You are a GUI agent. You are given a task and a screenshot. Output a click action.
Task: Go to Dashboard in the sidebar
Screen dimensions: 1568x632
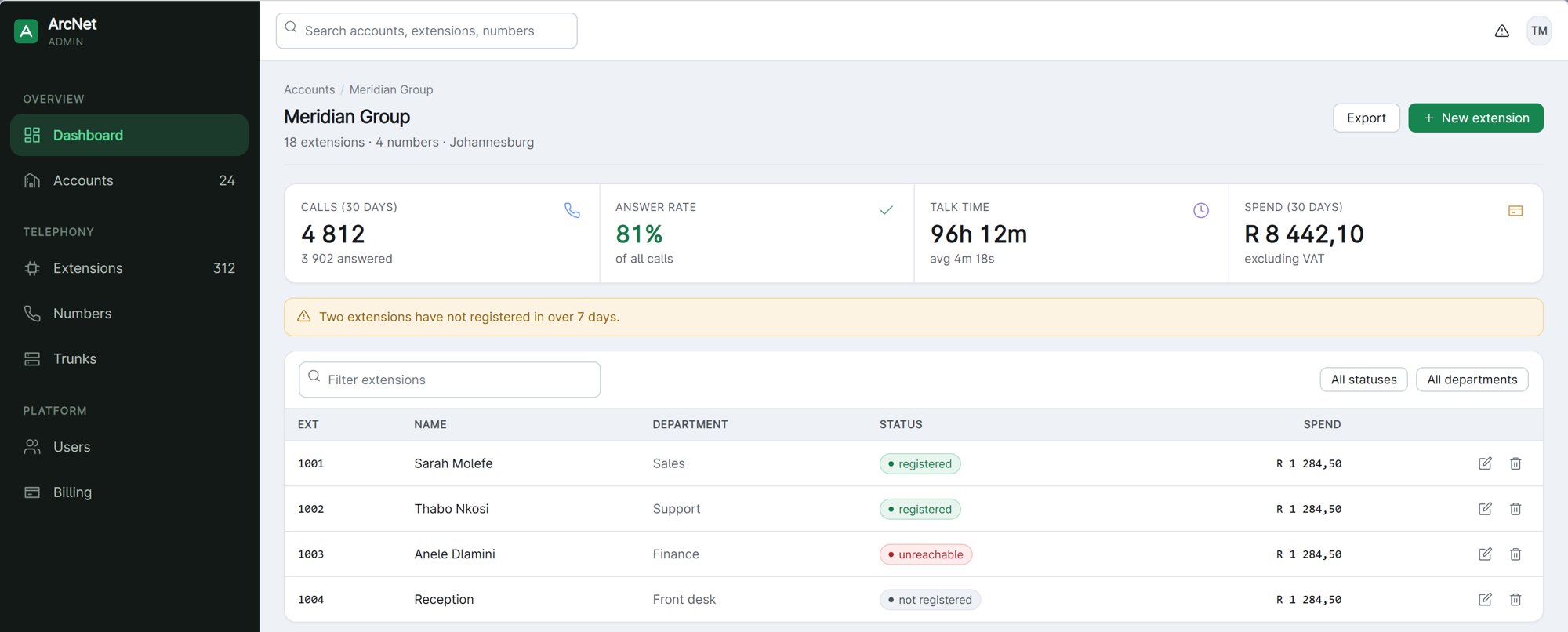[129, 135]
